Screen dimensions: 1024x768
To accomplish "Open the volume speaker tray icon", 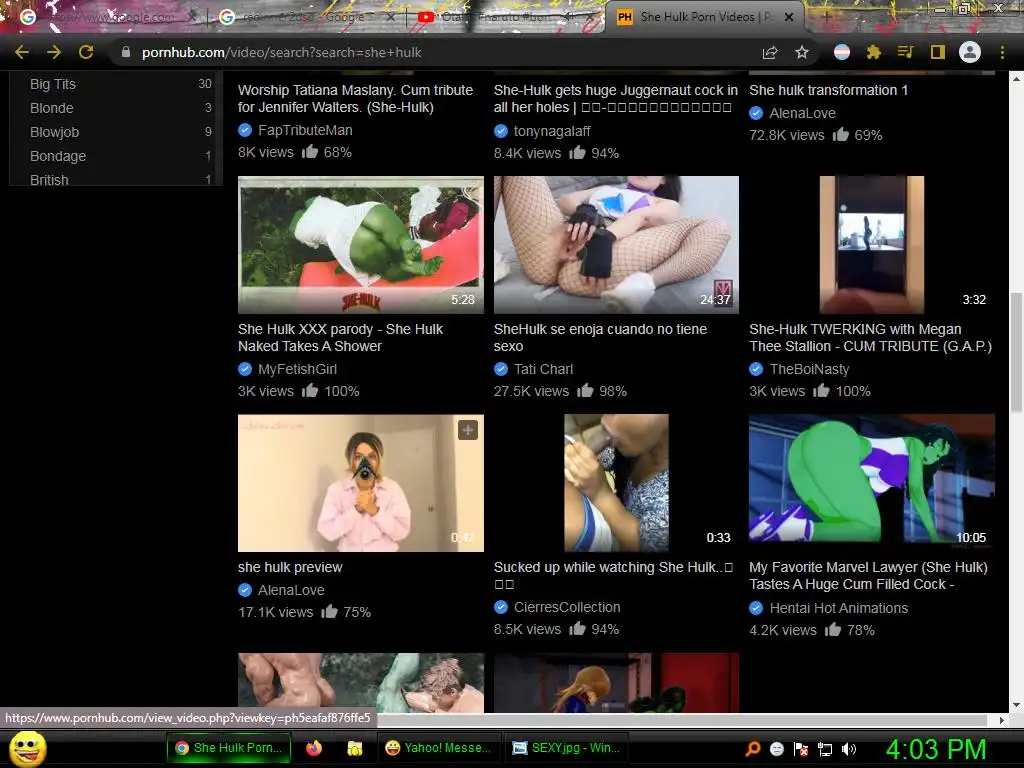I will point(849,749).
